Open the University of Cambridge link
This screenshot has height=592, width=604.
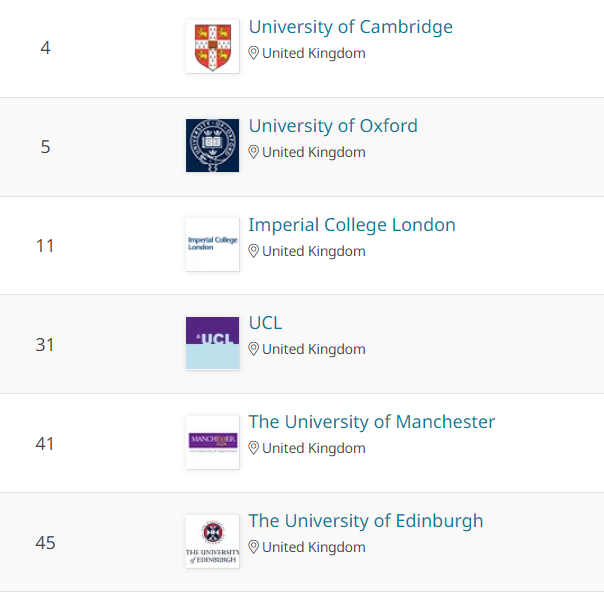pos(351,27)
